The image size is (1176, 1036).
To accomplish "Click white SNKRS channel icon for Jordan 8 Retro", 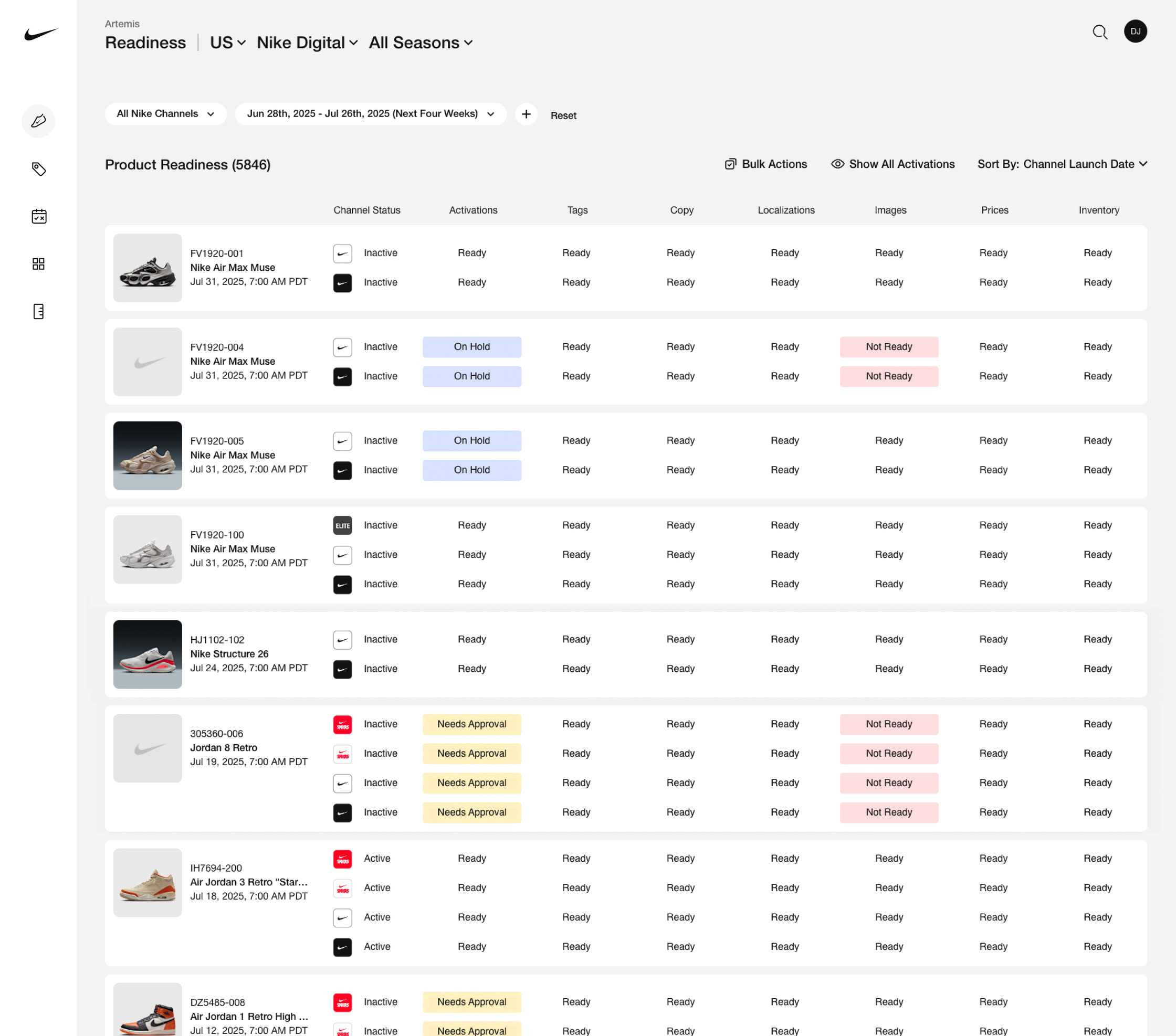I will coord(342,754).
